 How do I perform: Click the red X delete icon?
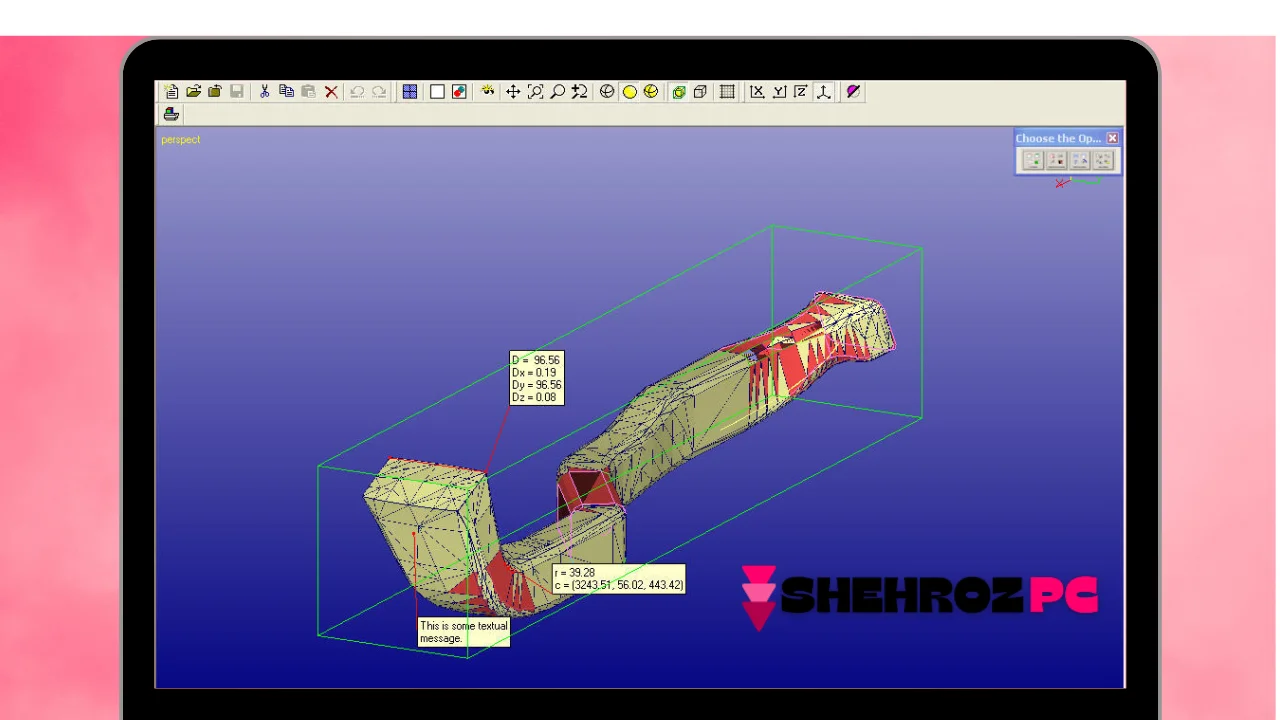[x=331, y=92]
